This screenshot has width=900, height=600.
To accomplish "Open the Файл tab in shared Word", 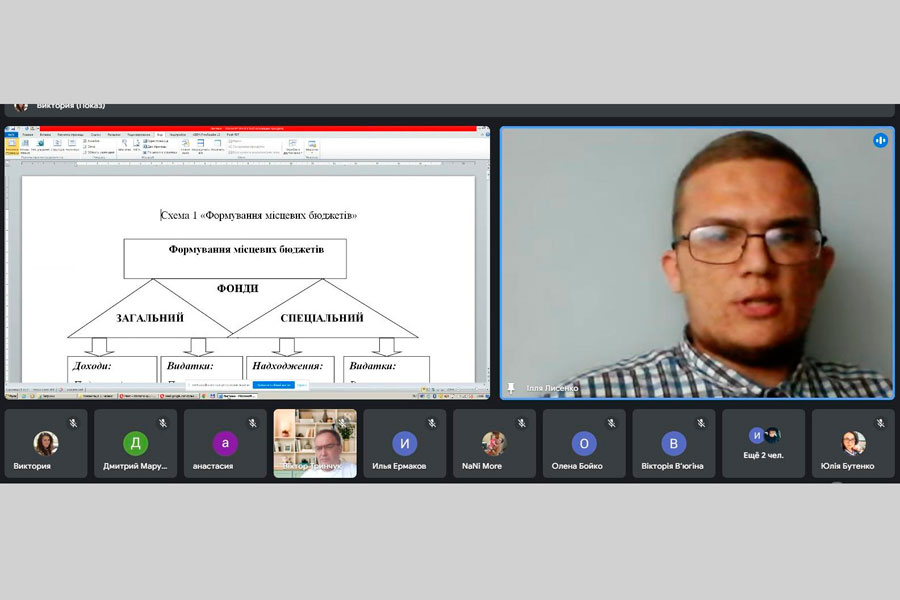I will pyautogui.click(x=11, y=134).
